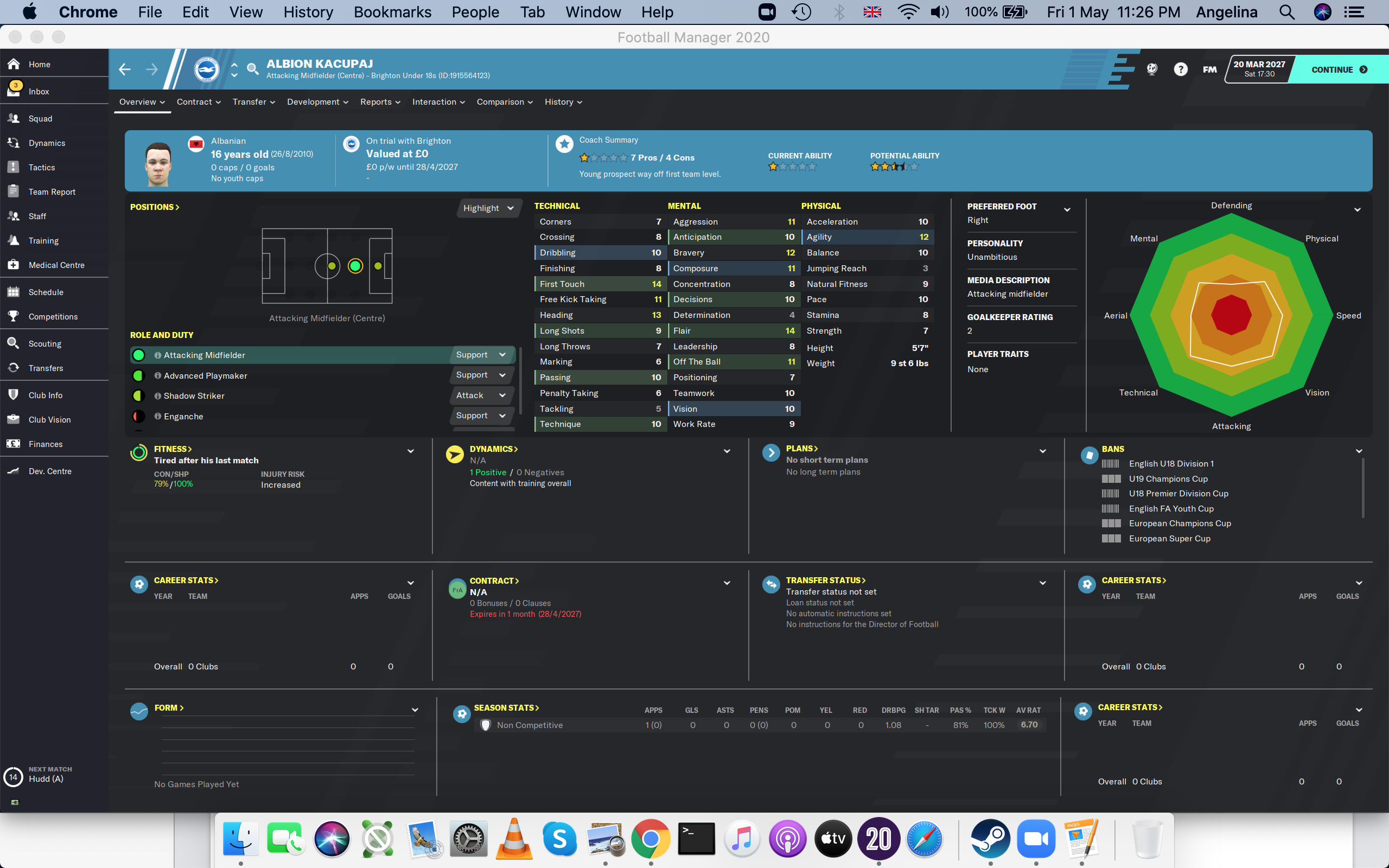The image size is (1389, 868).
Task: Change Attacking Midfielder duty Support dropdown
Action: point(481,355)
